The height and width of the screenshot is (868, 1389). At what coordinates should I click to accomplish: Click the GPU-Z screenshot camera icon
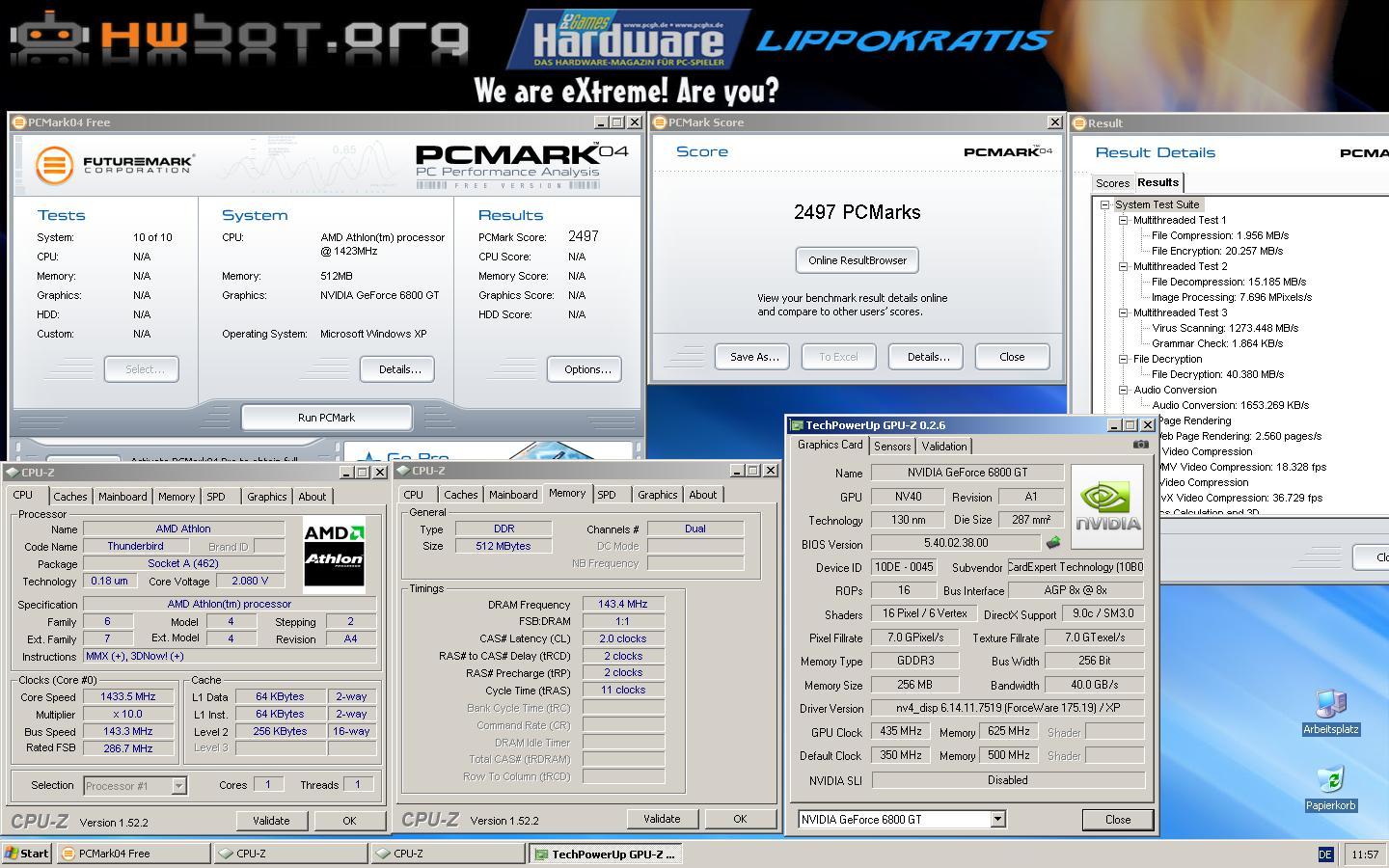[1140, 445]
